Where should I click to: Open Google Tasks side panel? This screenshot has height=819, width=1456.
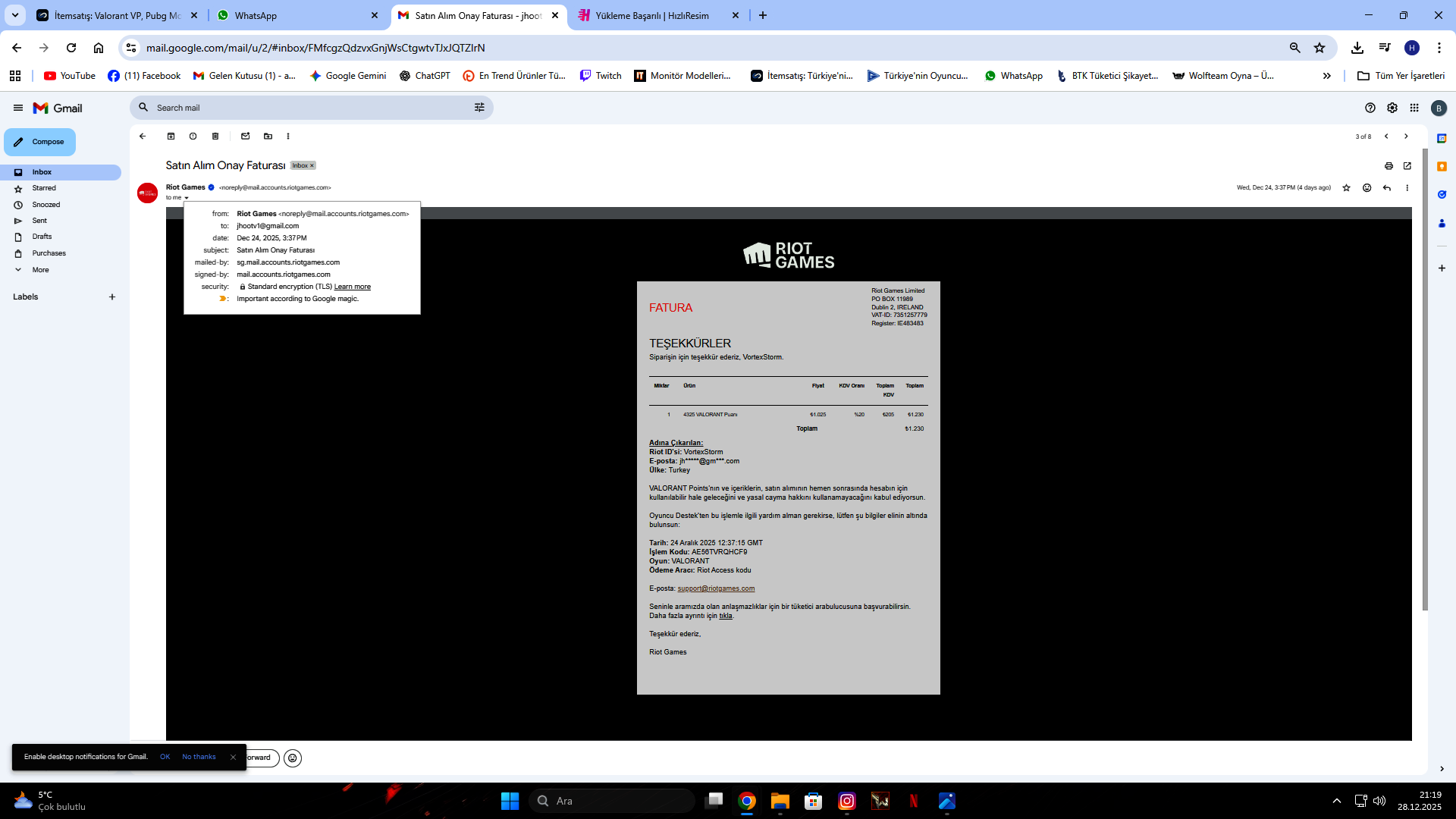tap(1442, 195)
